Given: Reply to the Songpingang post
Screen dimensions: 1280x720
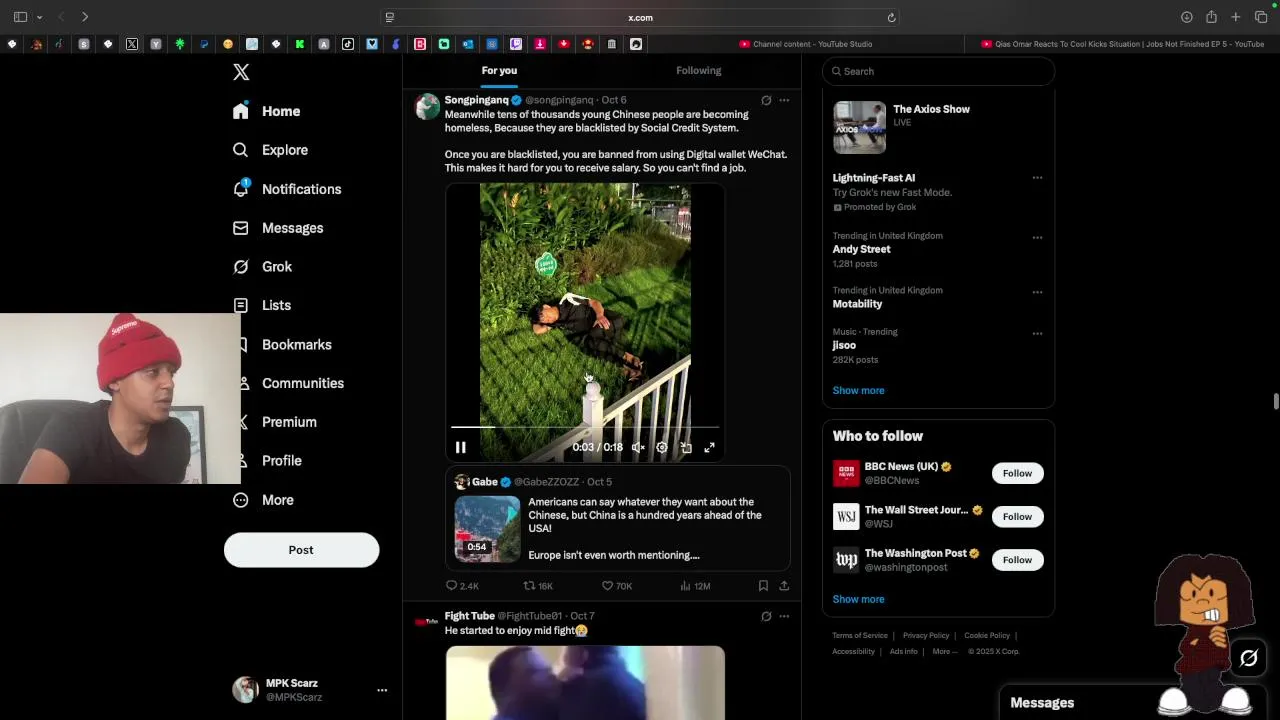Looking at the screenshot, I should pos(462,586).
